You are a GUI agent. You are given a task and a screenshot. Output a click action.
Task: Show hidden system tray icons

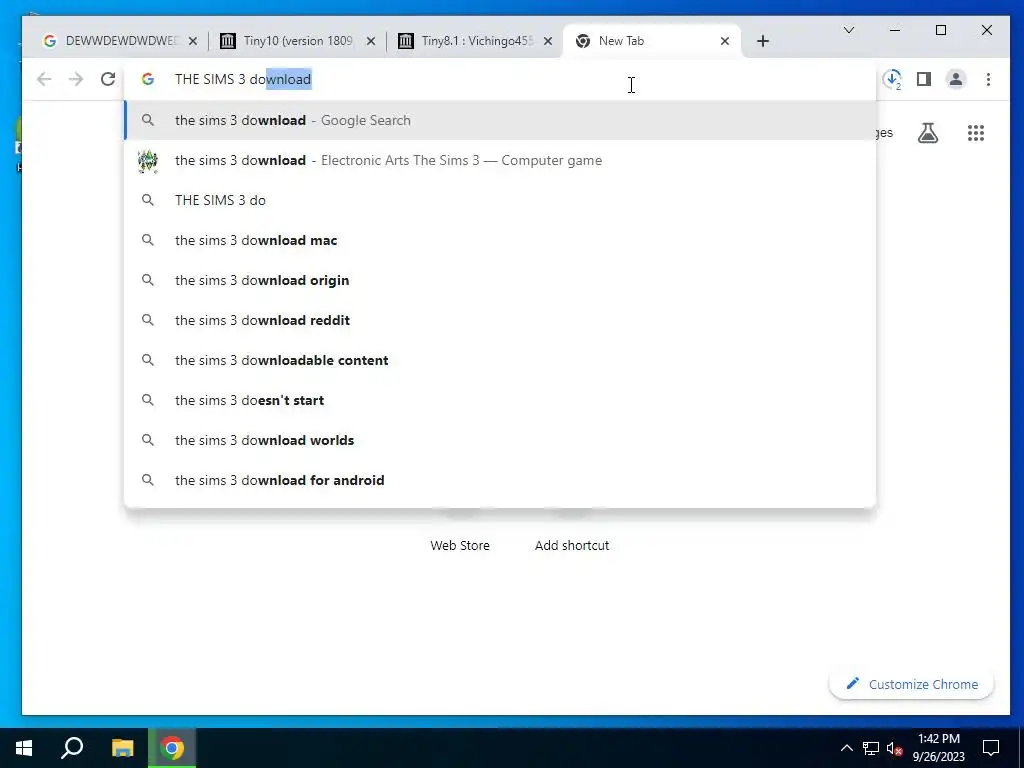click(x=846, y=748)
